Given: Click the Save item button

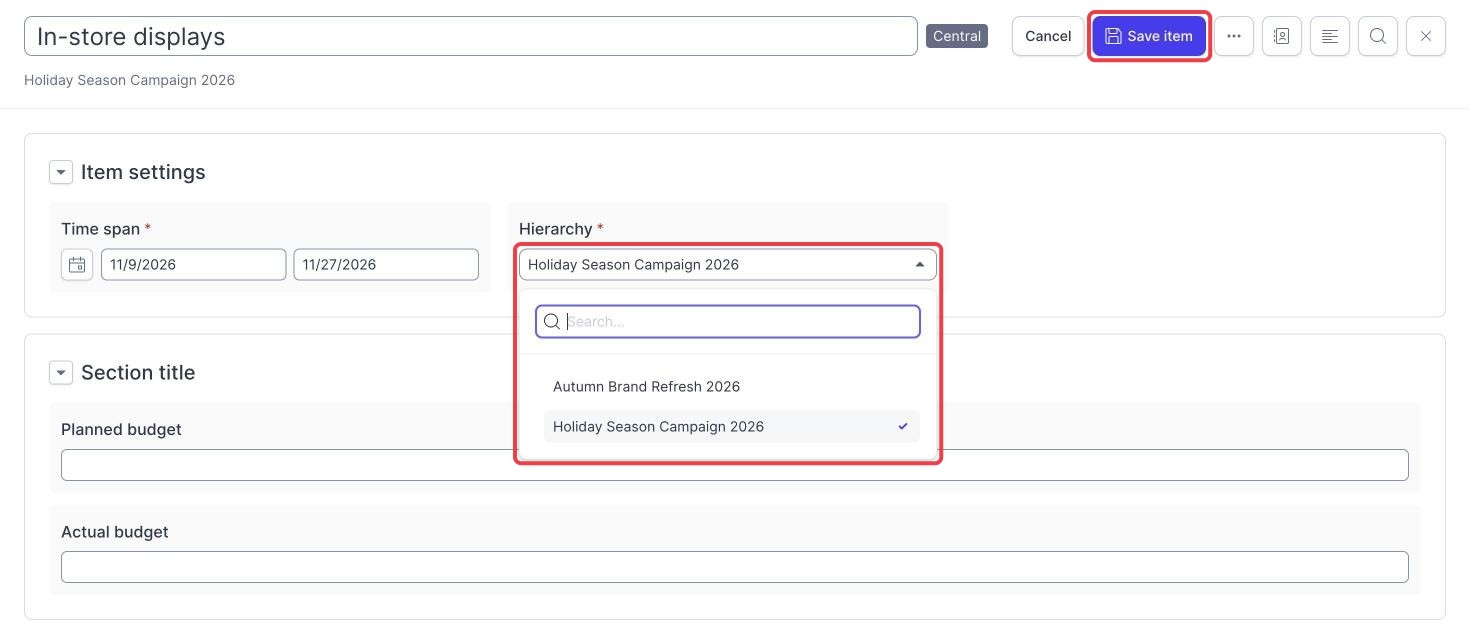Looking at the screenshot, I should [x=1149, y=36].
